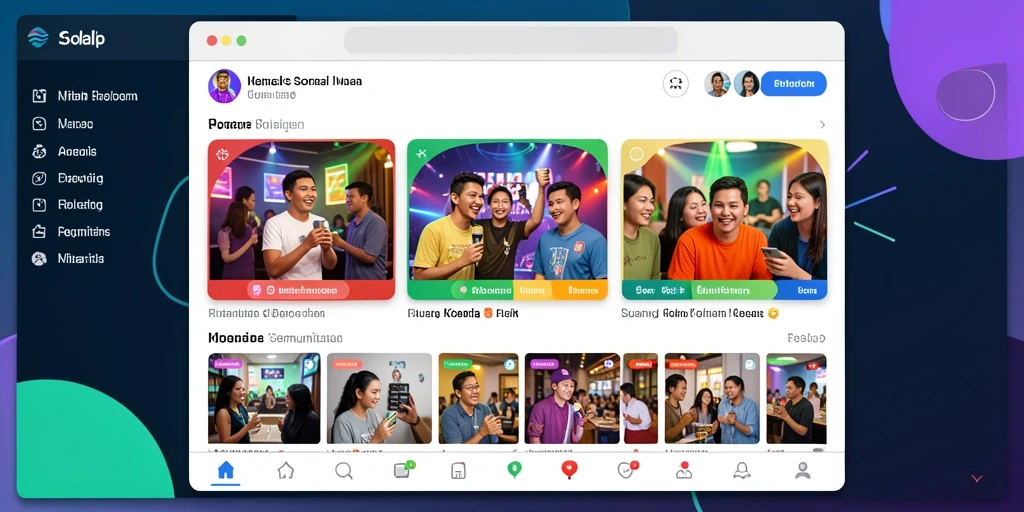Click the circular refresh icon in header
This screenshot has width=1024, height=512.
click(676, 84)
